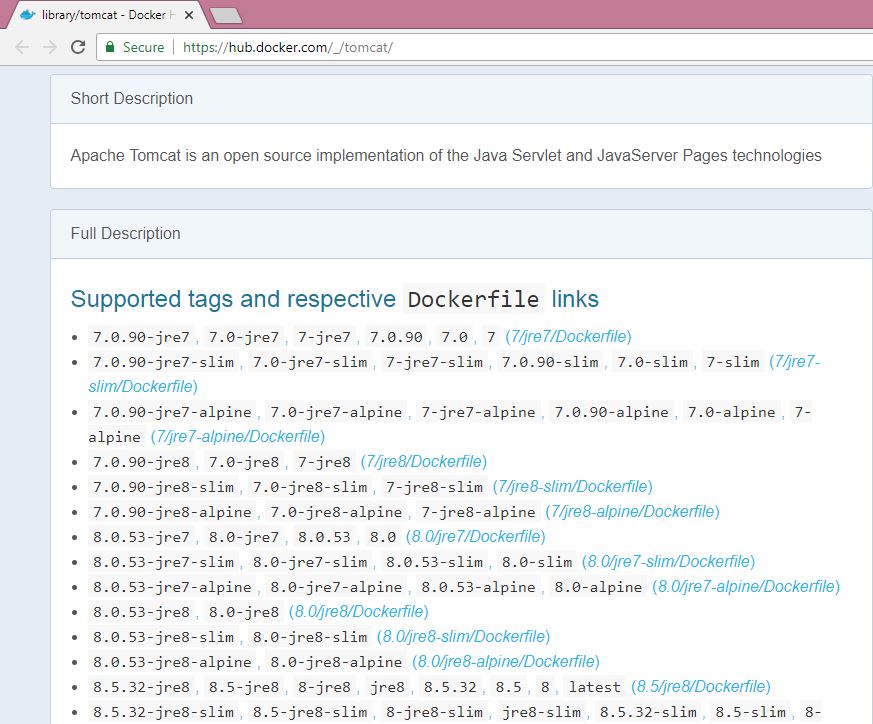The width and height of the screenshot is (873, 724).
Task: Open the 7/jre7/Dockerfile link
Action: click(568, 336)
